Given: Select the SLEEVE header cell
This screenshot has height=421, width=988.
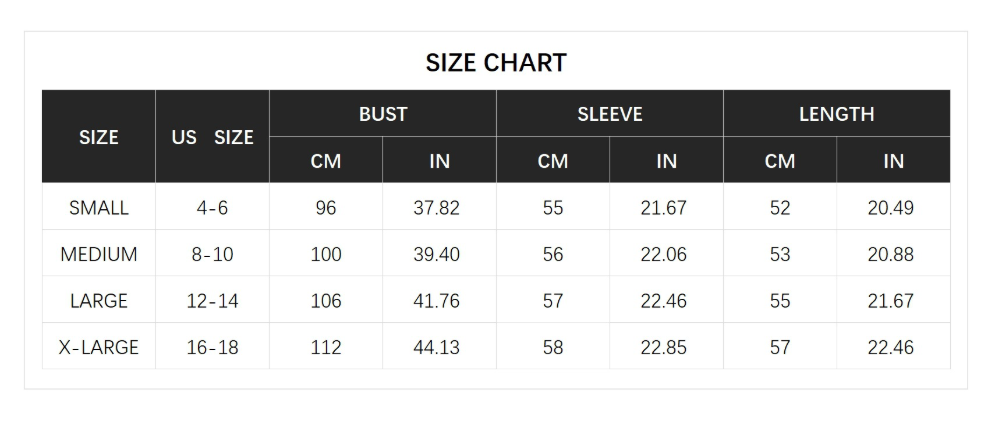Looking at the screenshot, I should [x=609, y=114].
